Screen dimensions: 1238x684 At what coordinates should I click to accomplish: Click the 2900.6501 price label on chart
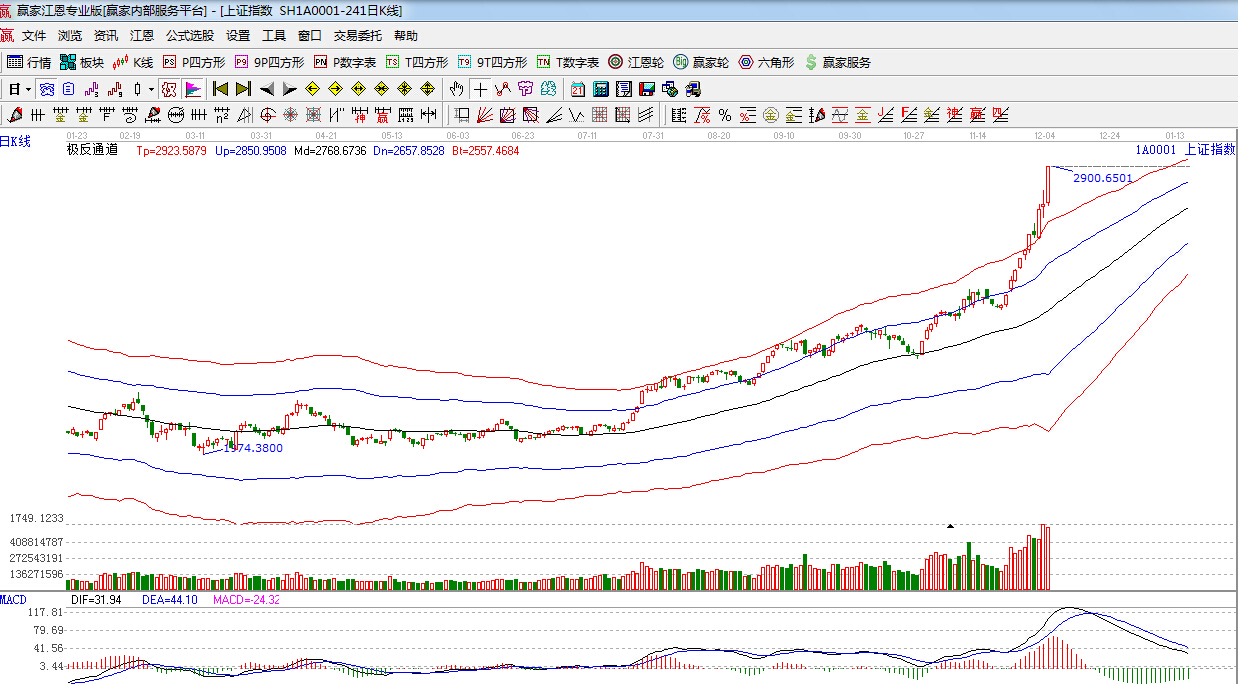1102,178
